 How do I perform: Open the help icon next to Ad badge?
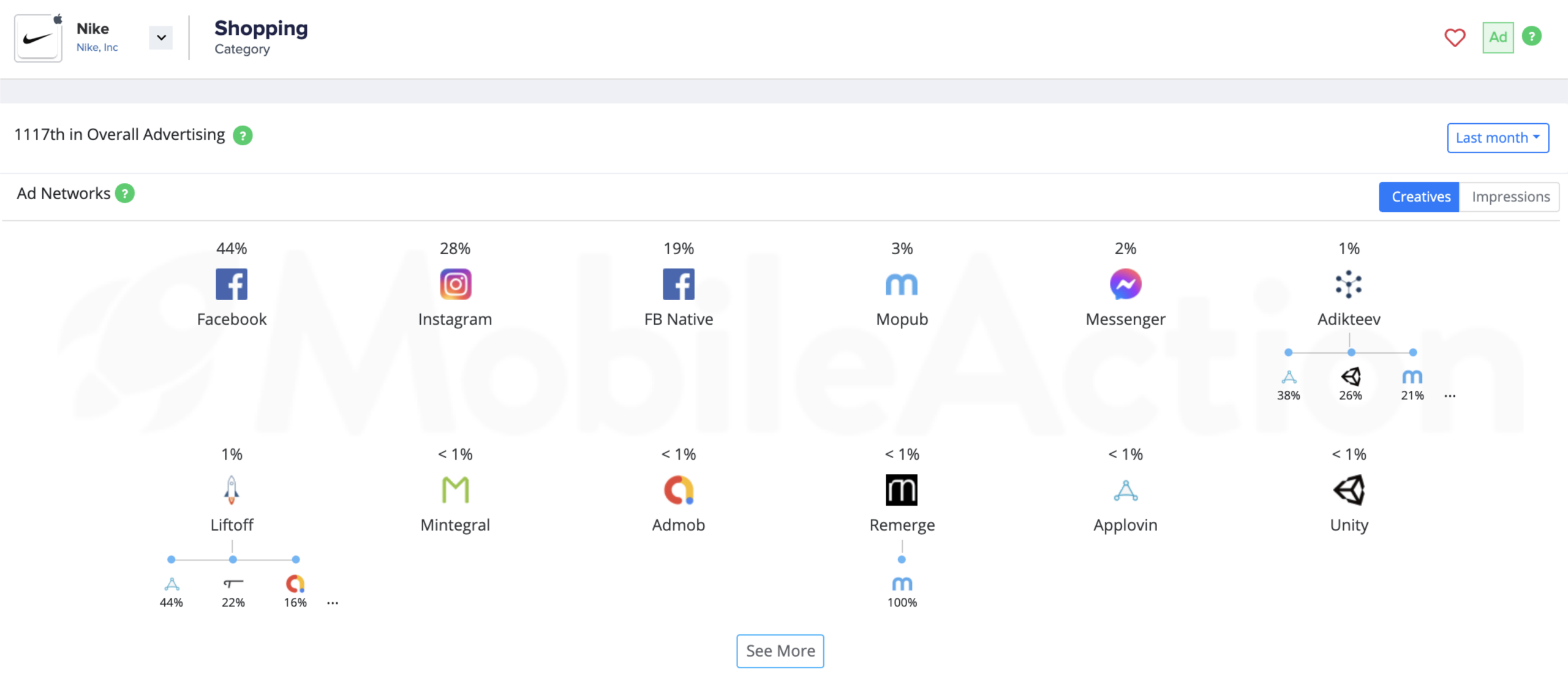pos(1531,36)
